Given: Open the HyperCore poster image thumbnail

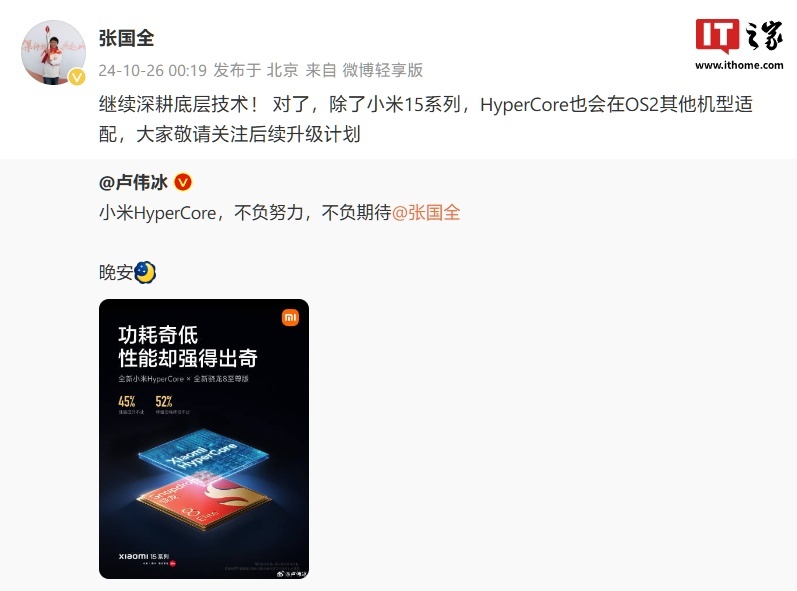Looking at the screenshot, I should 204,439.
